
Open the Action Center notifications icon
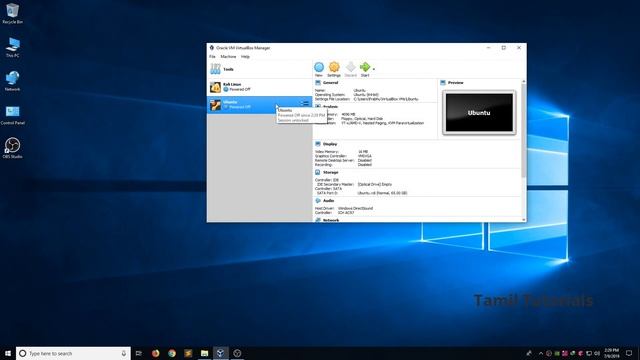629,353
